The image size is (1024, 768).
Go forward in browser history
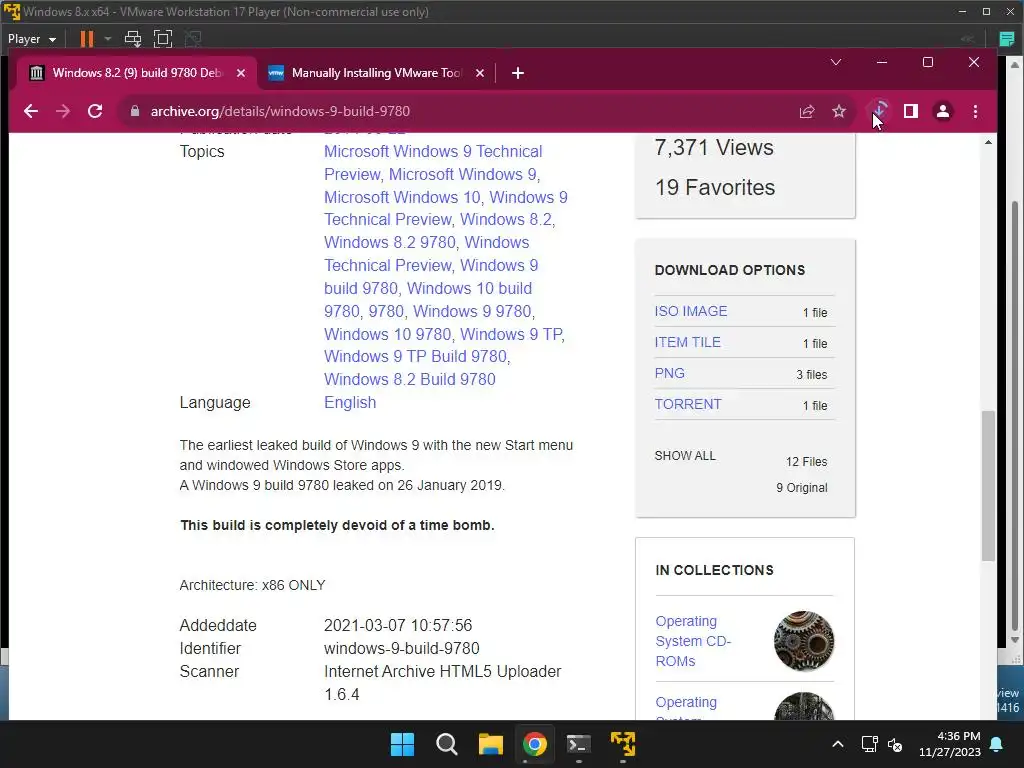pos(63,111)
